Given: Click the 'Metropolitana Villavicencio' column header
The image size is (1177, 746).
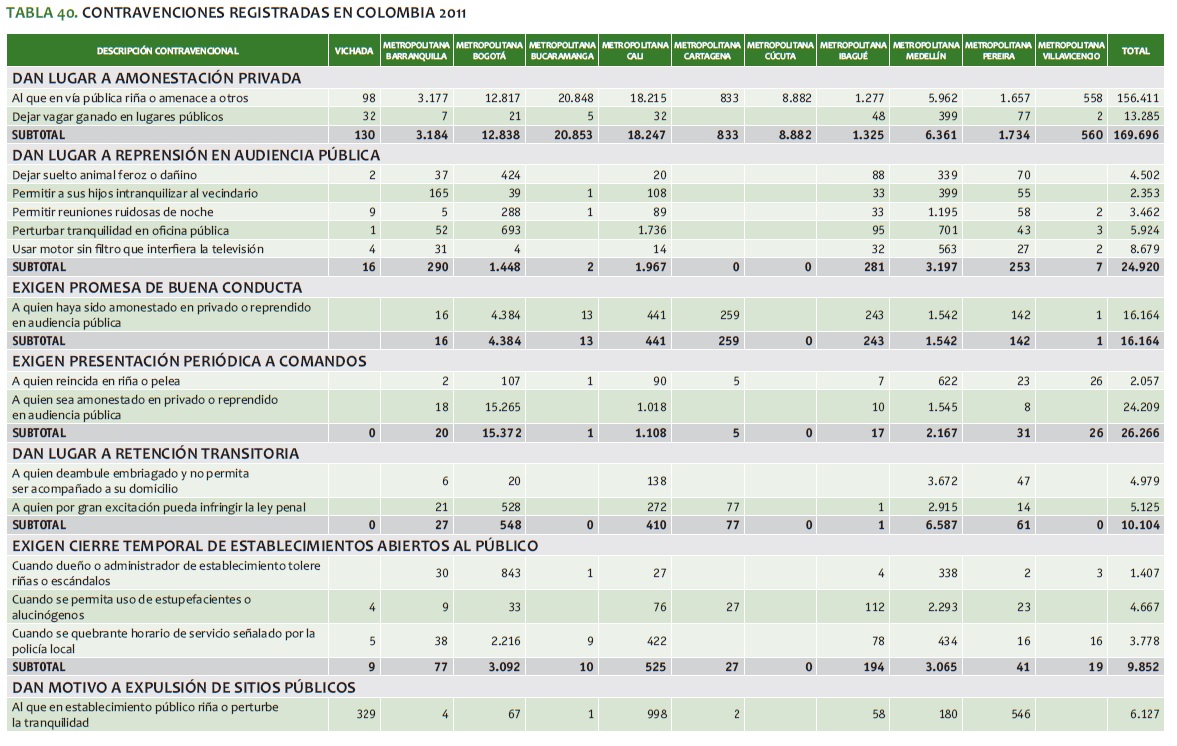Looking at the screenshot, I should pos(1071,51).
